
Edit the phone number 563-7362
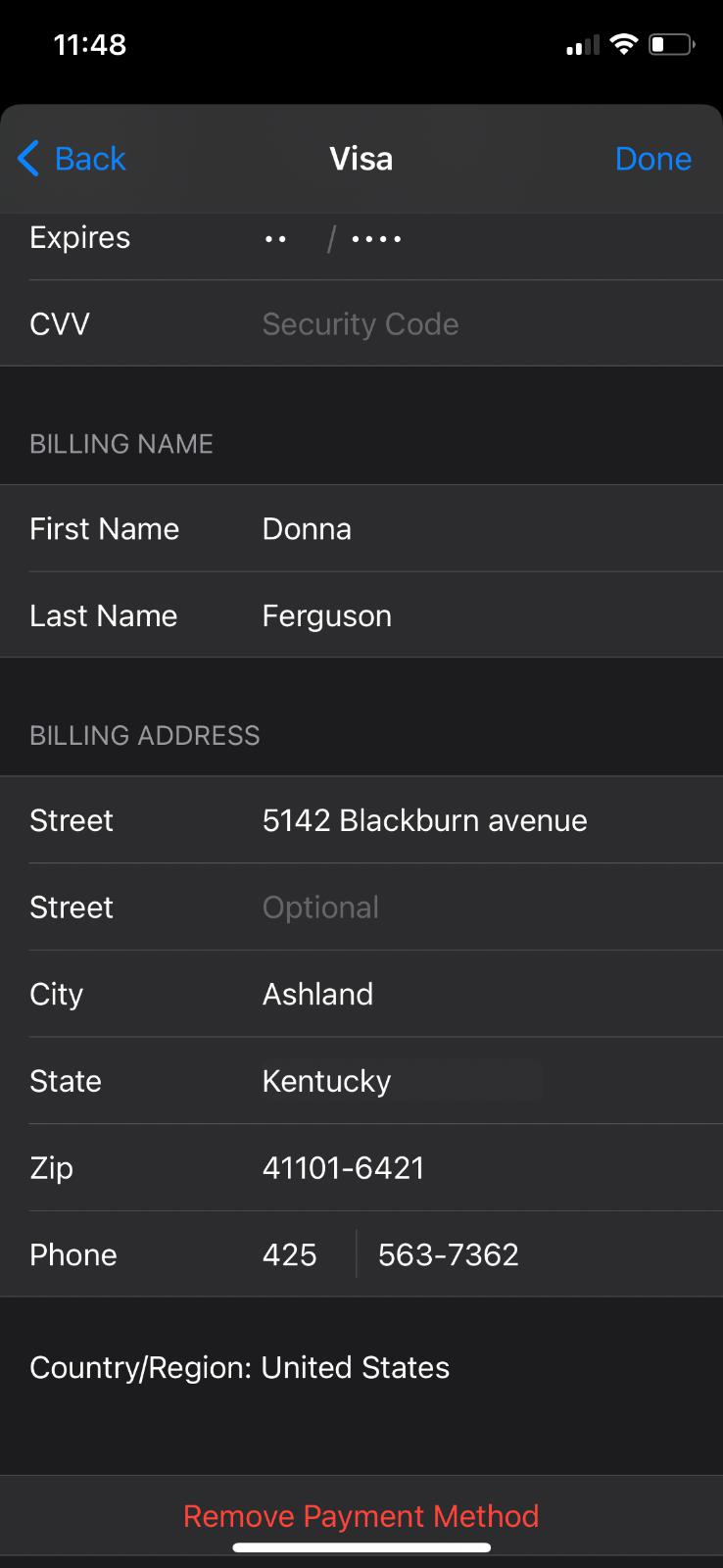pos(449,1255)
